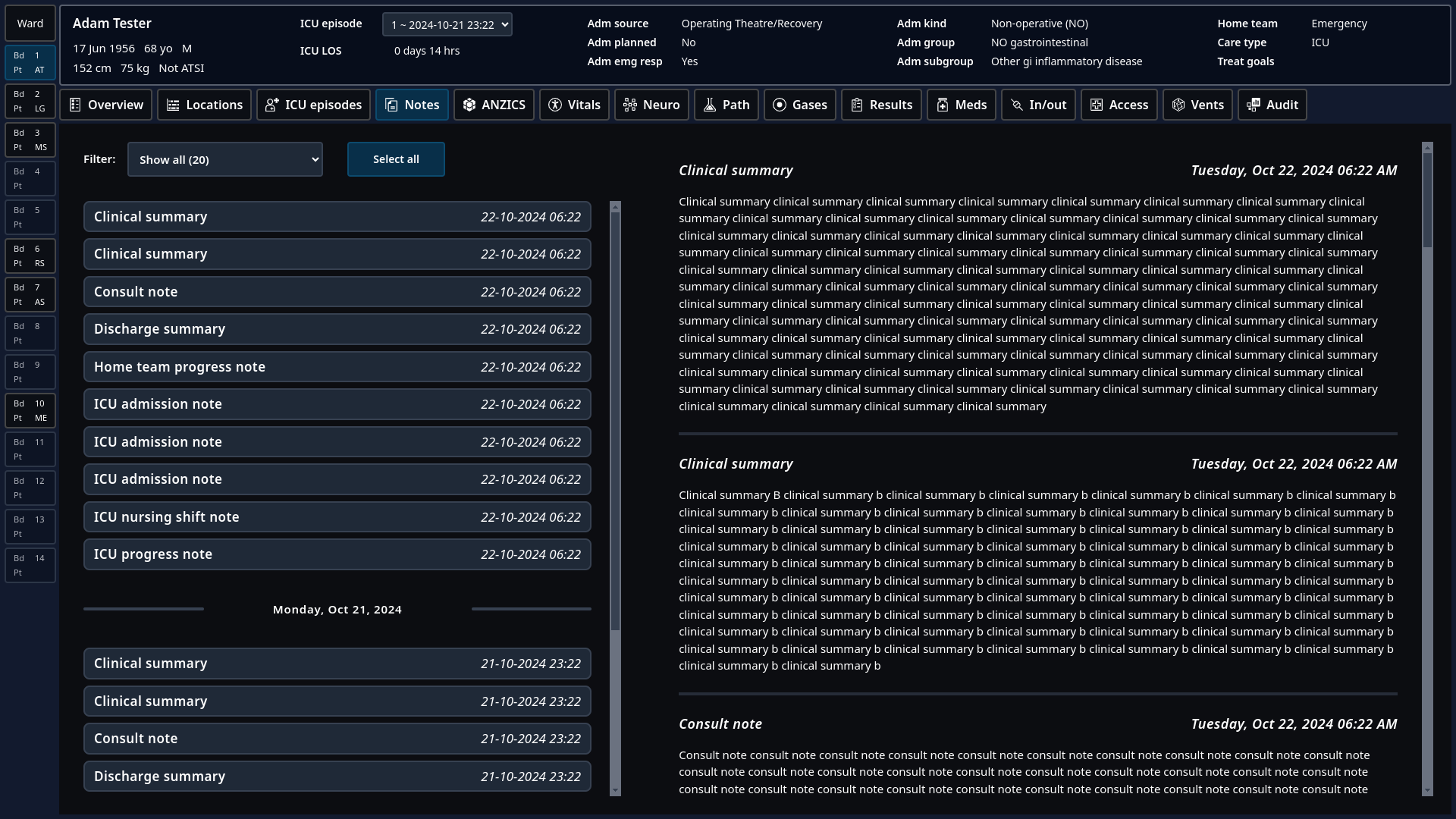The height and width of the screenshot is (819, 1456).
Task: Select bed 3 patient MS
Action: click(30, 140)
